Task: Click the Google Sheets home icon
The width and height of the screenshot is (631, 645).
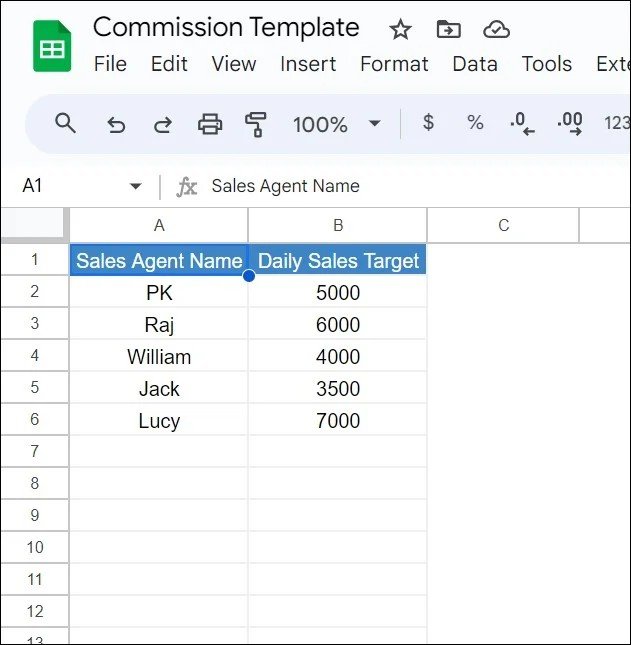Action: pyautogui.click(x=52, y=46)
